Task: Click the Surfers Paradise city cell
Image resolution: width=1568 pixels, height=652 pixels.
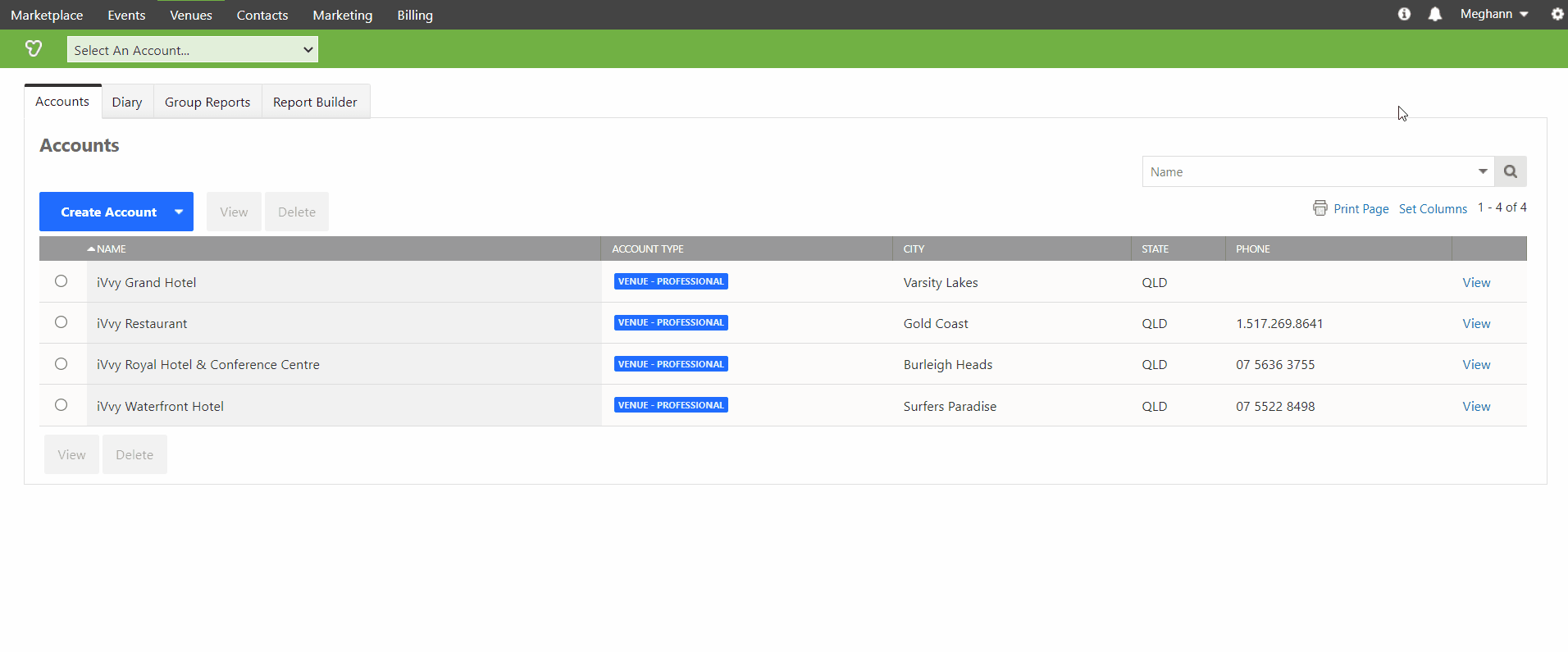Action: click(x=950, y=406)
